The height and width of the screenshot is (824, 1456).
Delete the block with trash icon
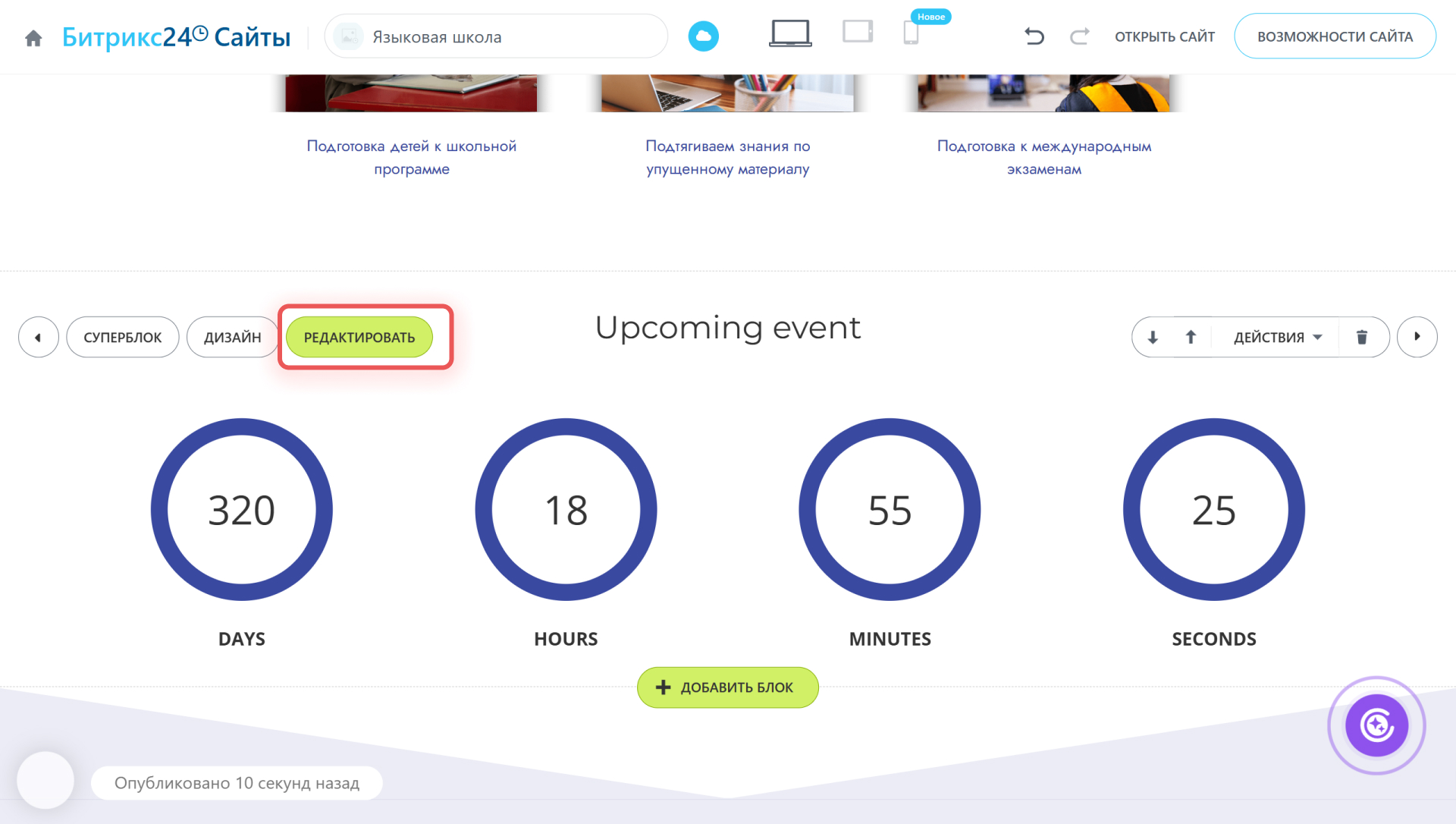click(1362, 337)
